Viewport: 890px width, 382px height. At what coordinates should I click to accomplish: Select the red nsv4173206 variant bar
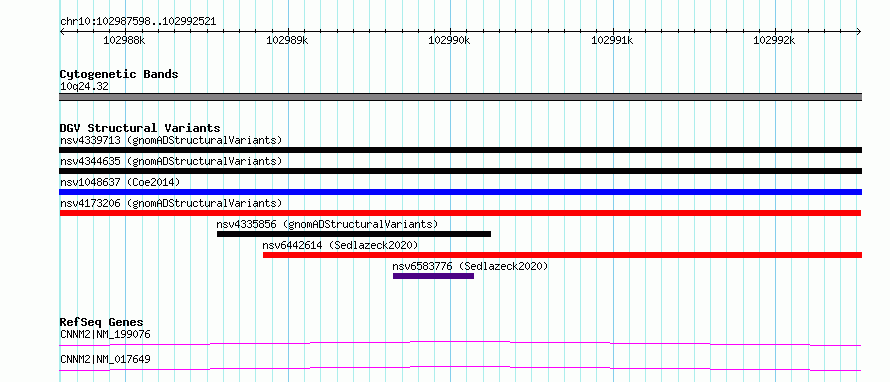(x=460, y=213)
